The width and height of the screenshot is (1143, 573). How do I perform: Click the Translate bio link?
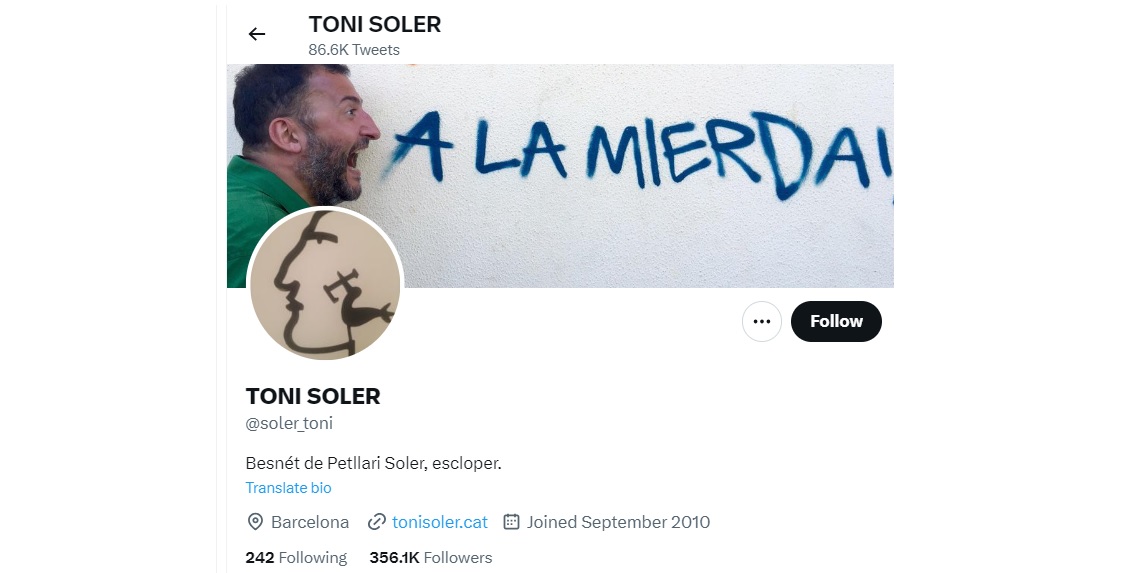288,488
